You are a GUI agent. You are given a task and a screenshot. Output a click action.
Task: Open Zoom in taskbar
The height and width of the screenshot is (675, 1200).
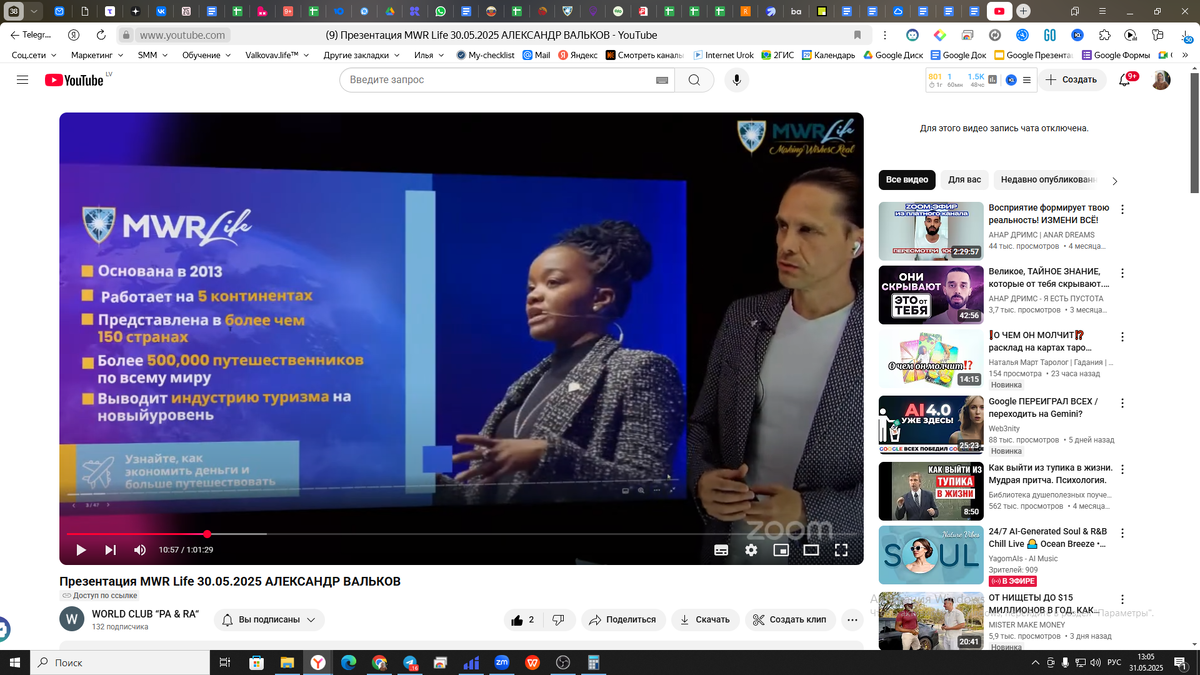502,662
